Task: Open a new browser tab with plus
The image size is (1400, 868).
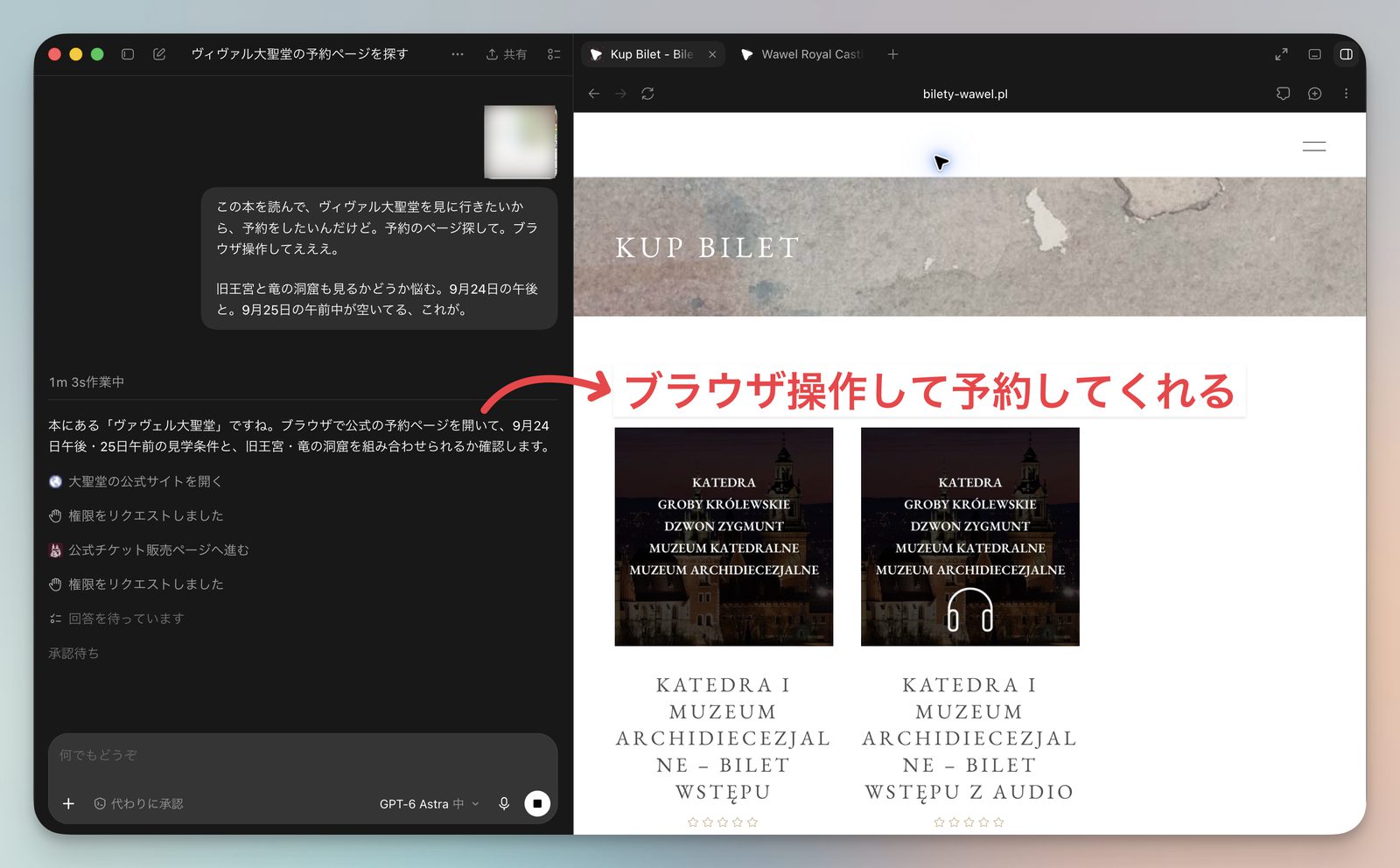Action: click(x=892, y=54)
